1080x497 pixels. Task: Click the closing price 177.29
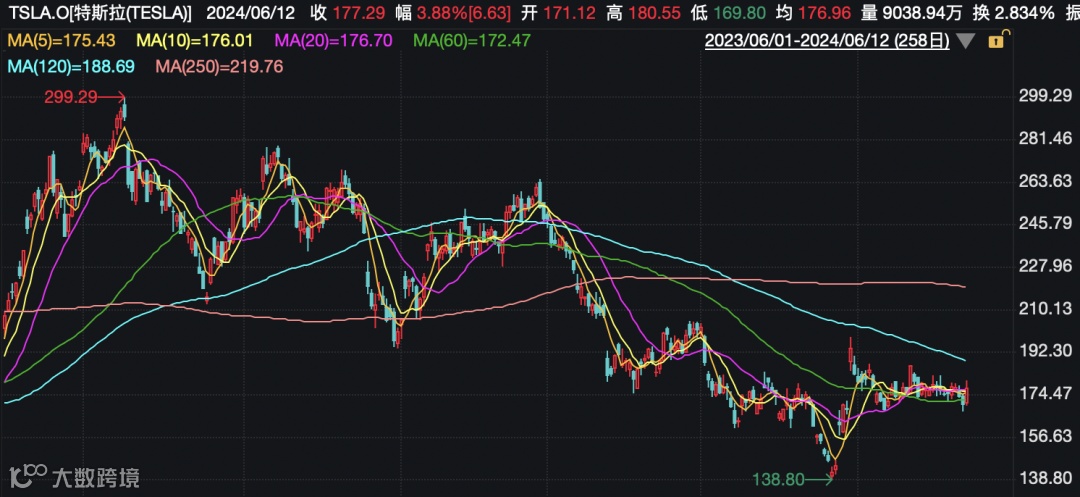[x=357, y=12]
